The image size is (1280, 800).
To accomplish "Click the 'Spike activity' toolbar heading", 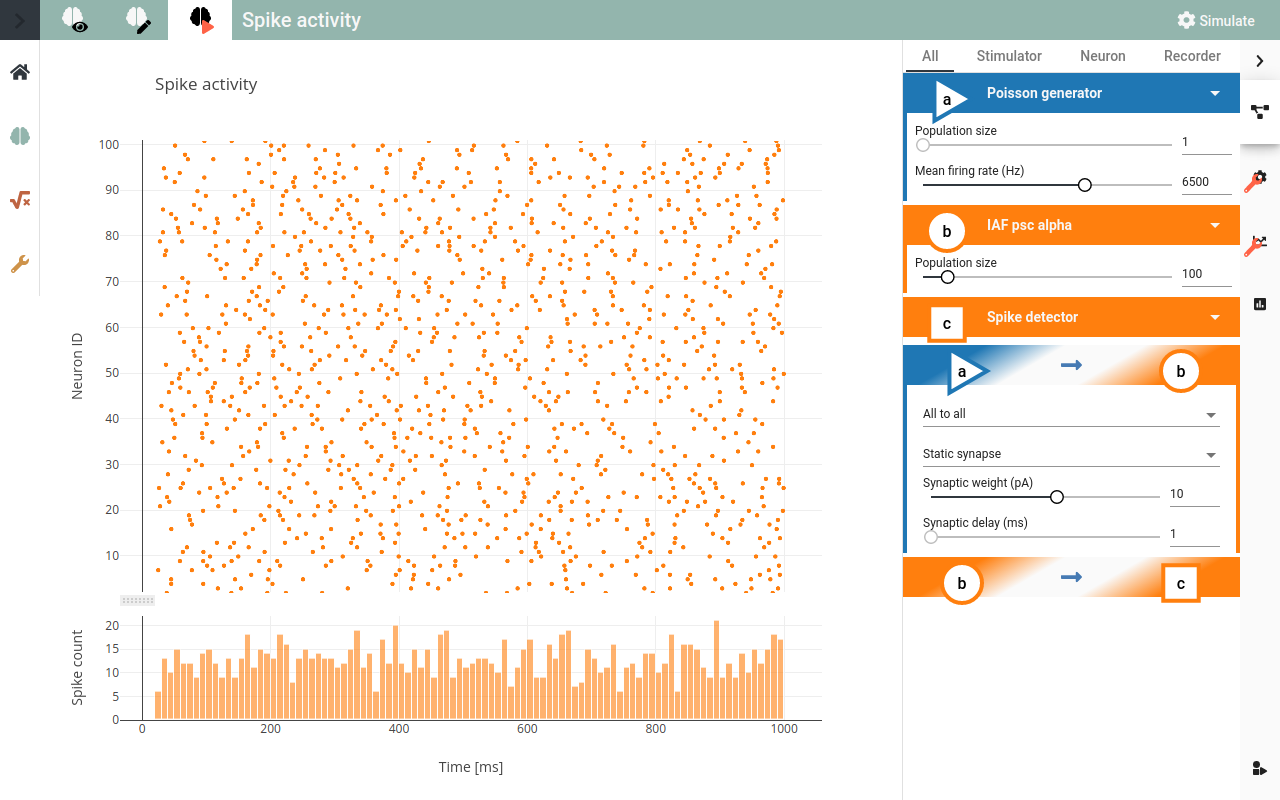I will point(301,20).
